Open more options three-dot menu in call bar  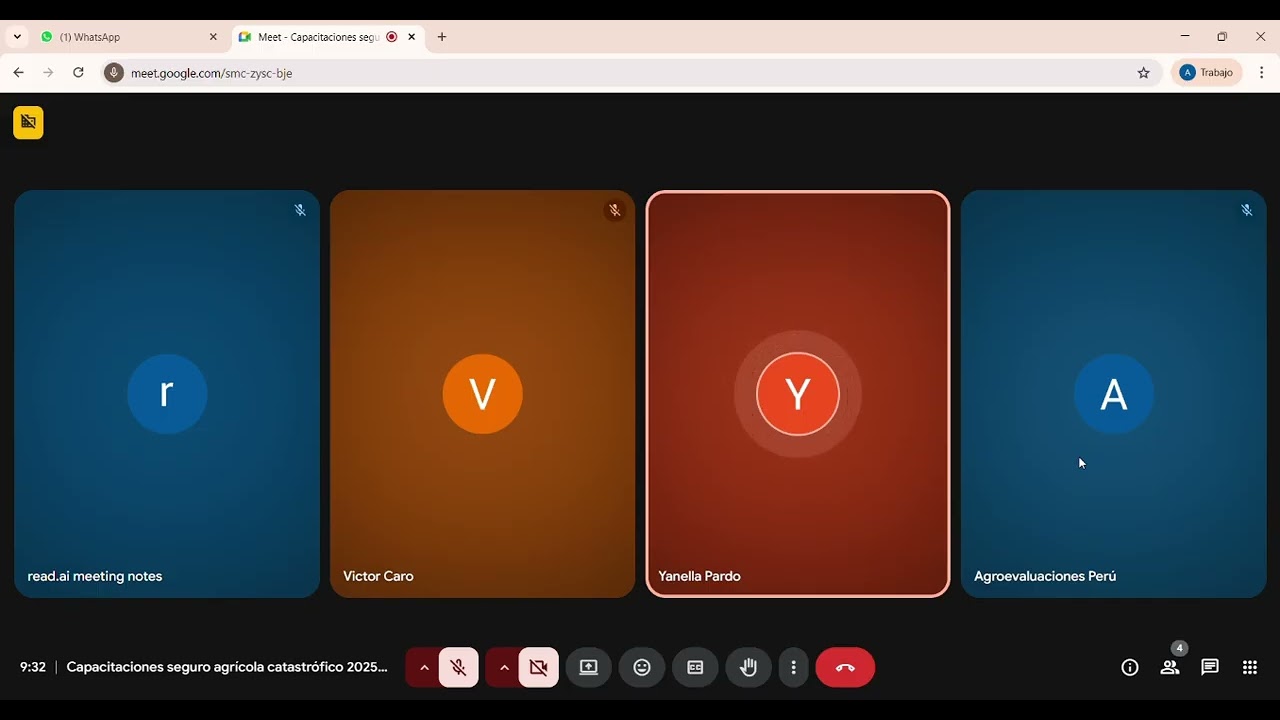pyautogui.click(x=793, y=667)
